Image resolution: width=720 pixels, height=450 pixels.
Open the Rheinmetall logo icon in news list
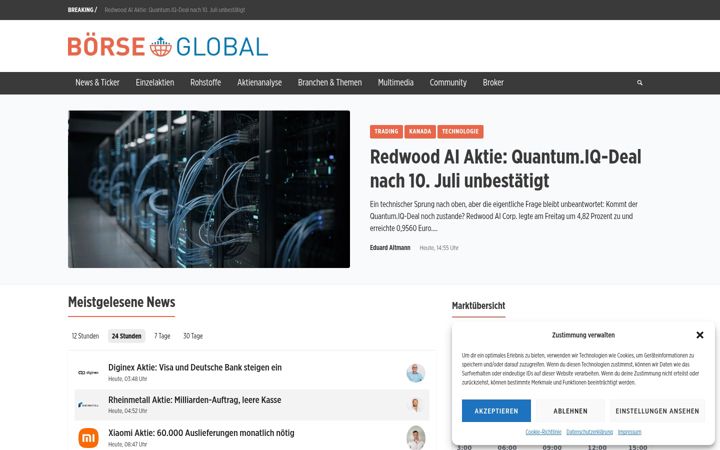tap(88, 405)
